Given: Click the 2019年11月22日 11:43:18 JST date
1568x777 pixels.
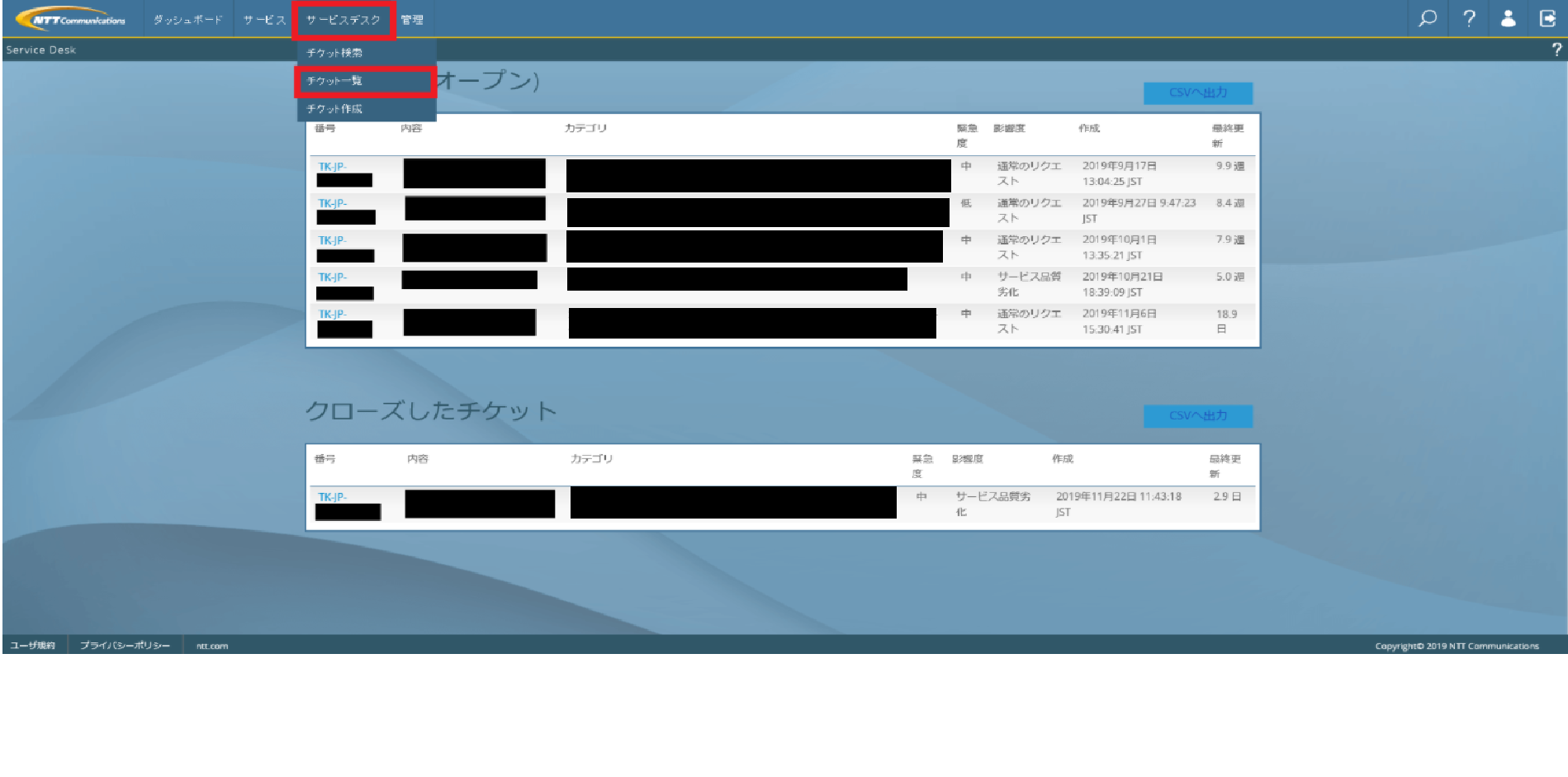Looking at the screenshot, I should (1119, 505).
